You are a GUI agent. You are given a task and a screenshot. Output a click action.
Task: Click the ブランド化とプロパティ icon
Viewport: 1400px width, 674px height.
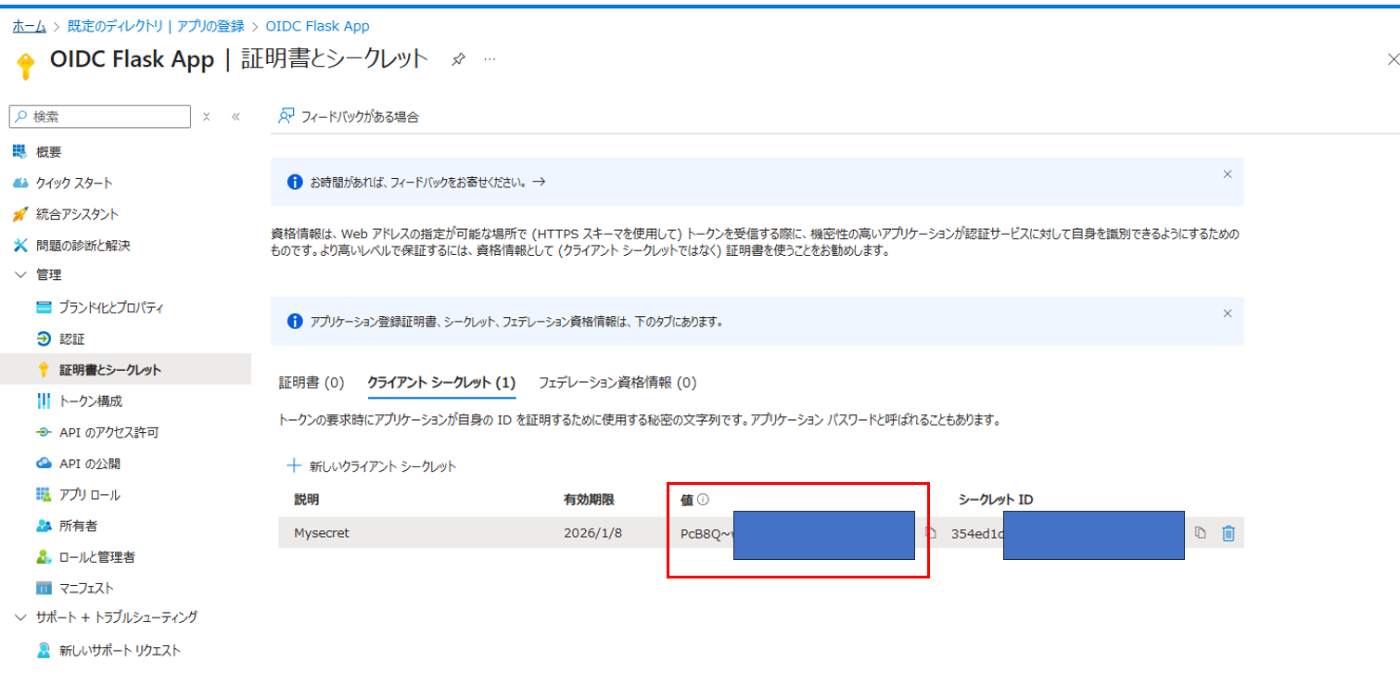click(x=43, y=308)
